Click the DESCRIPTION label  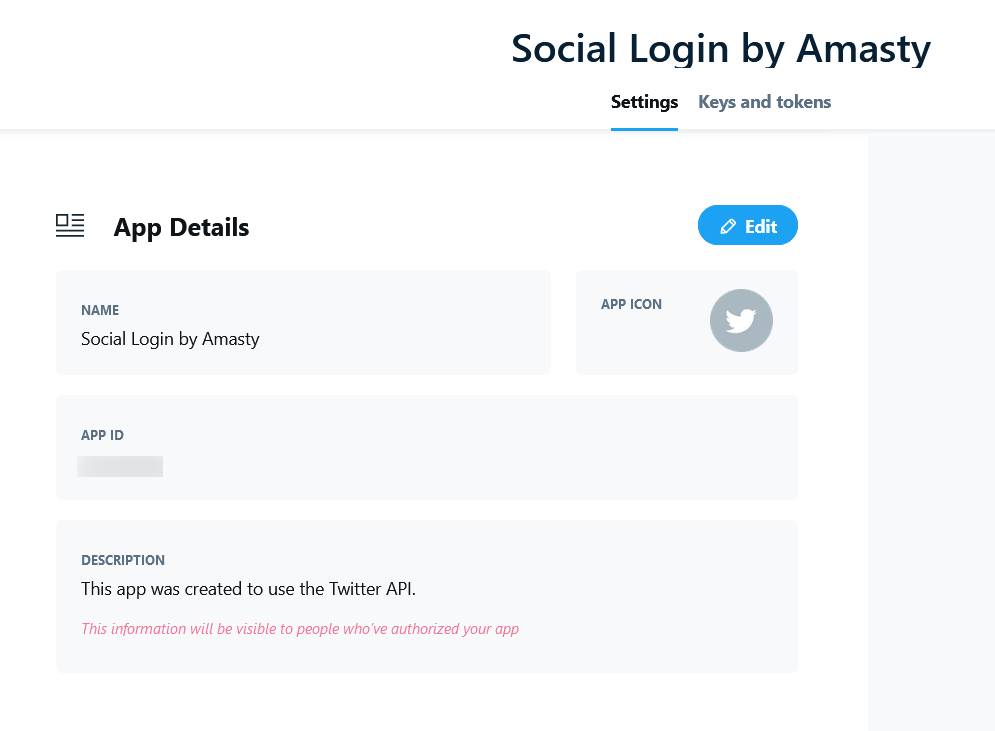[123, 560]
